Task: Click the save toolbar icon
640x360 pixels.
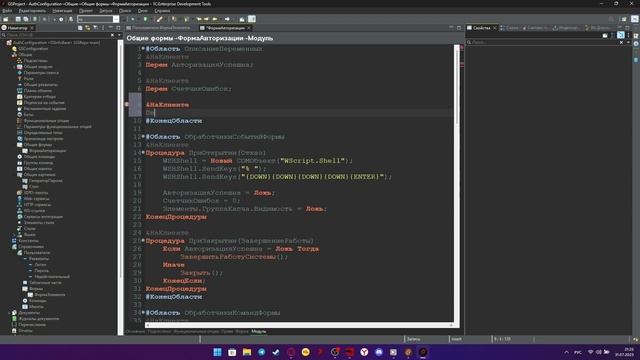Action: point(18,19)
